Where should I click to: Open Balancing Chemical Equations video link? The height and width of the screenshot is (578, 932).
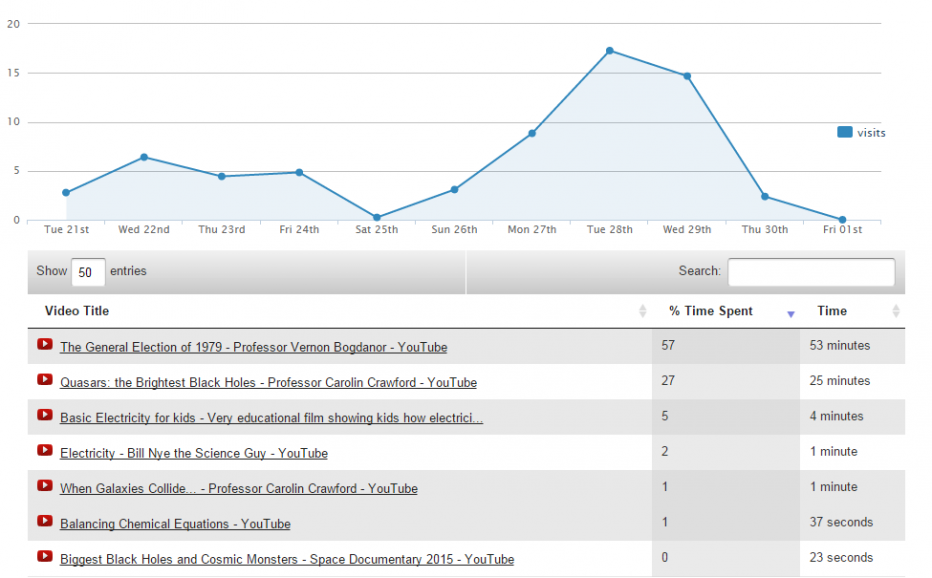click(x=175, y=524)
